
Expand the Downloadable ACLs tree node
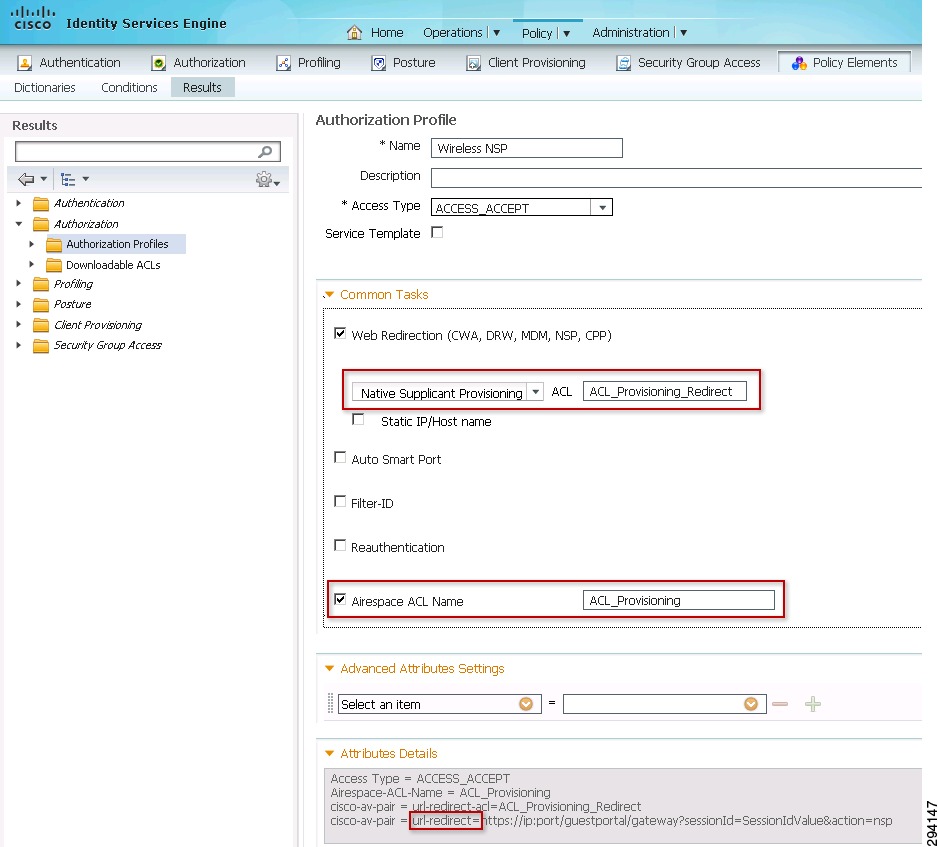click(x=32, y=264)
